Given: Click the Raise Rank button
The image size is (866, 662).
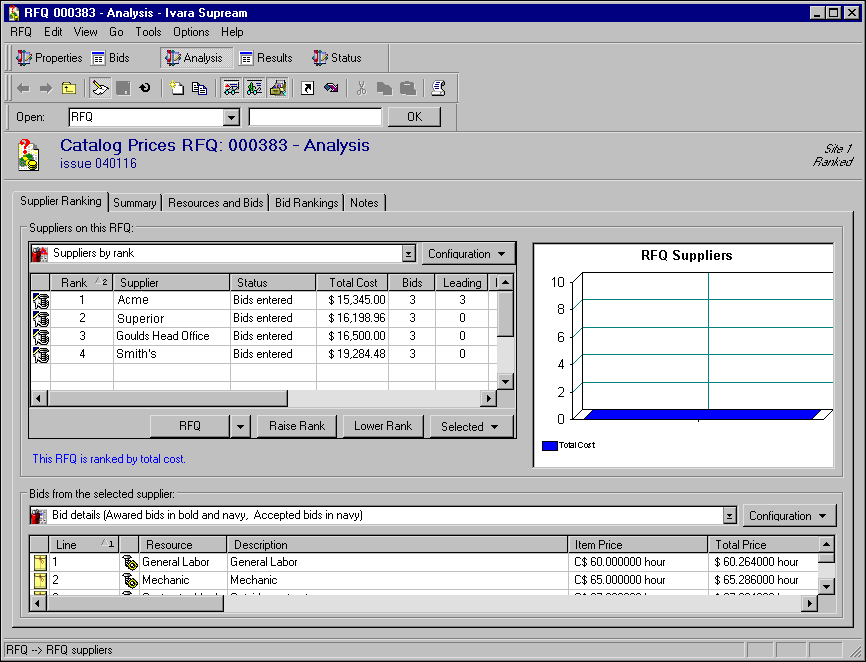Looking at the screenshot, I should click(297, 426).
